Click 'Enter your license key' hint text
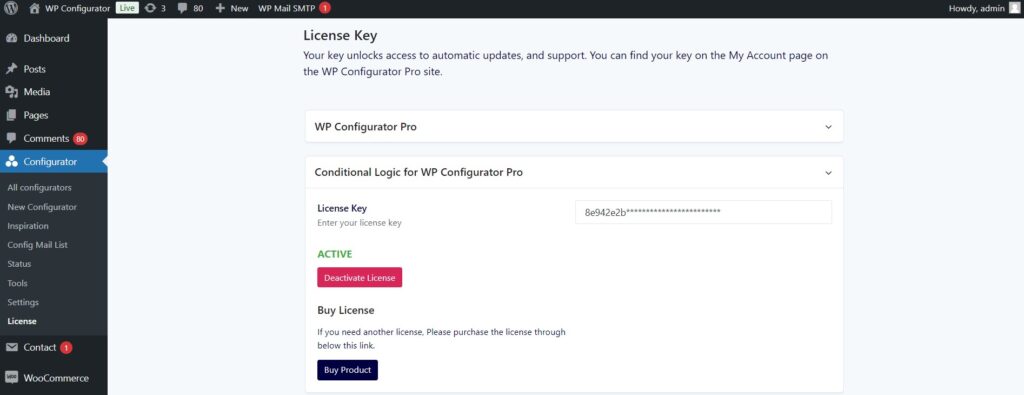The width and height of the screenshot is (1024, 395). (359, 223)
